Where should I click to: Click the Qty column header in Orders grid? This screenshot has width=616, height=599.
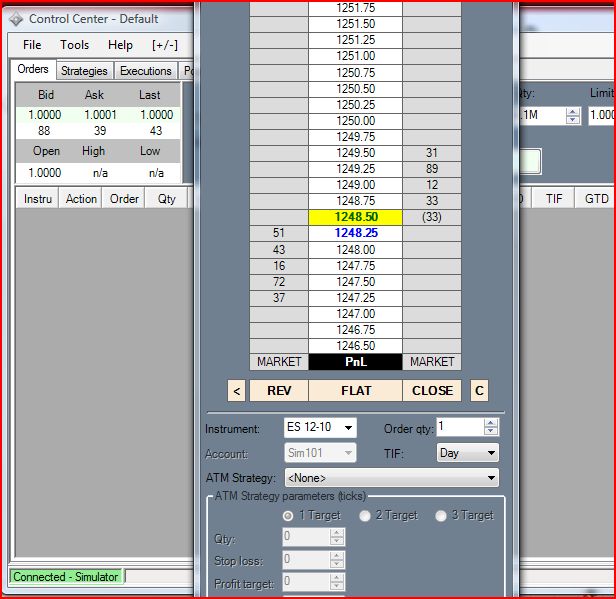(167, 199)
